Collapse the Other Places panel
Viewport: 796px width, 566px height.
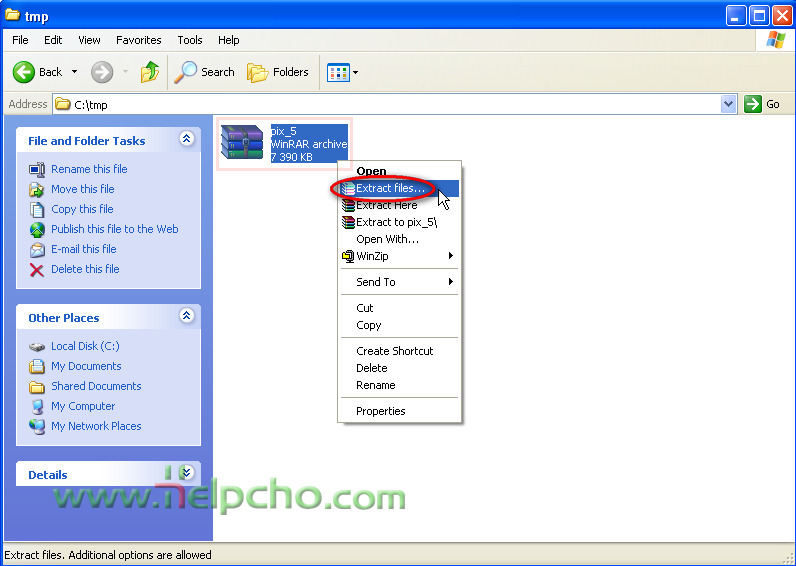(186, 315)
